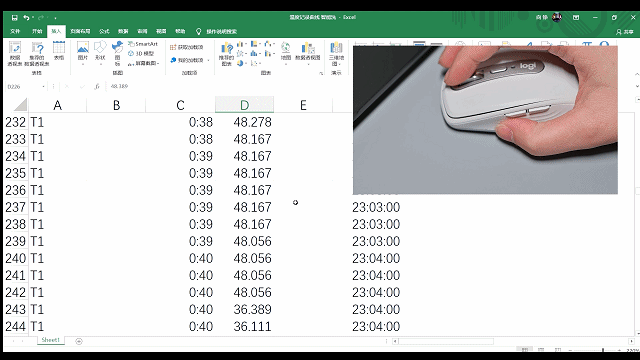Click the Insert Function fx button
The image size is (640, 360).
[x=97, y=87]
